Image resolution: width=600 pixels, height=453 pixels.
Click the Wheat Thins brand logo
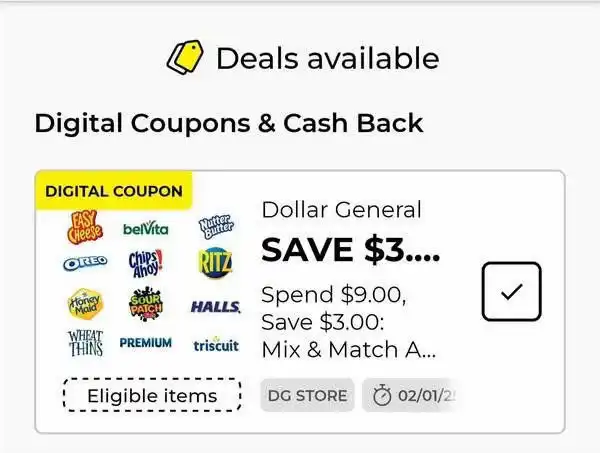[x=85, y=343]
